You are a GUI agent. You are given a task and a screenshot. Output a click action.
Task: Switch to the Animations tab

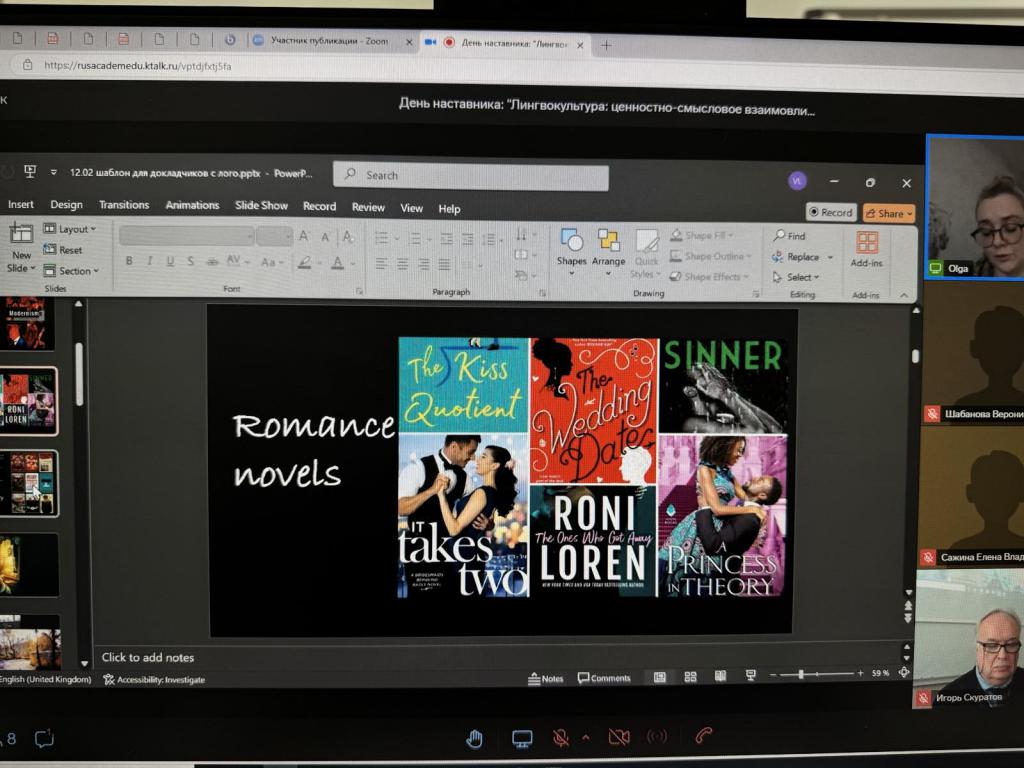[x=192, y=205]
